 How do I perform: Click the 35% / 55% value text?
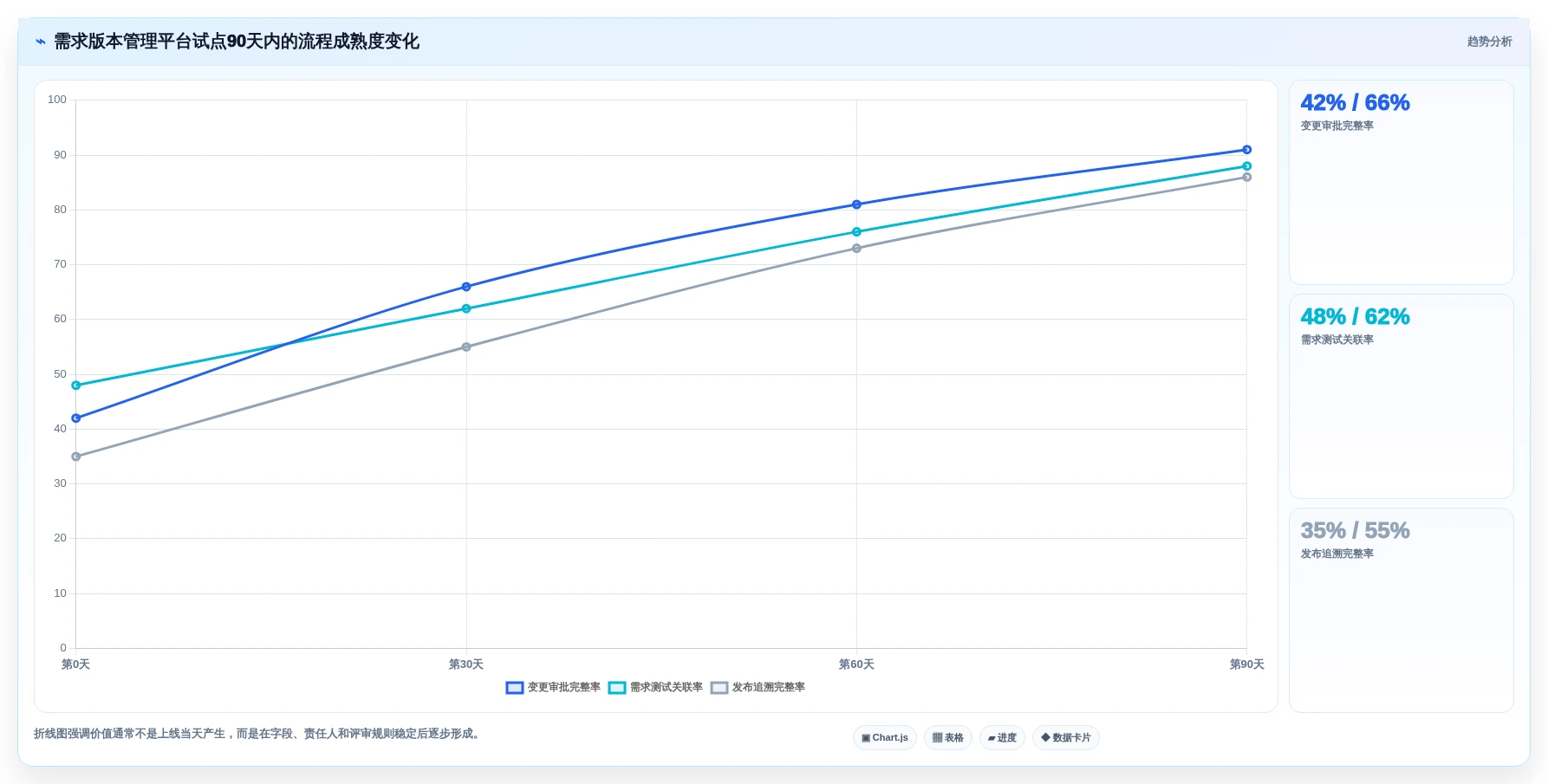point(1355,531)
